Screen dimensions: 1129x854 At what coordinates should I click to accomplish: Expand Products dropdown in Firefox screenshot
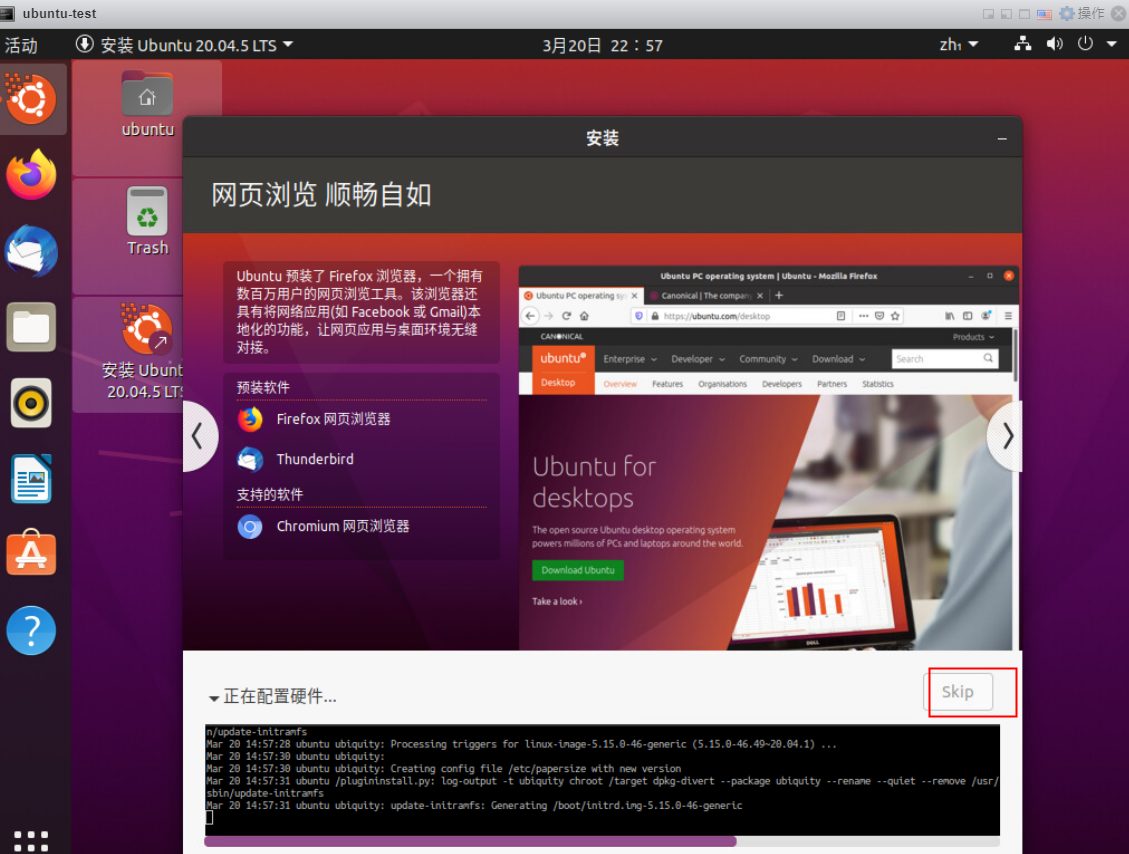tap(973, 337)
